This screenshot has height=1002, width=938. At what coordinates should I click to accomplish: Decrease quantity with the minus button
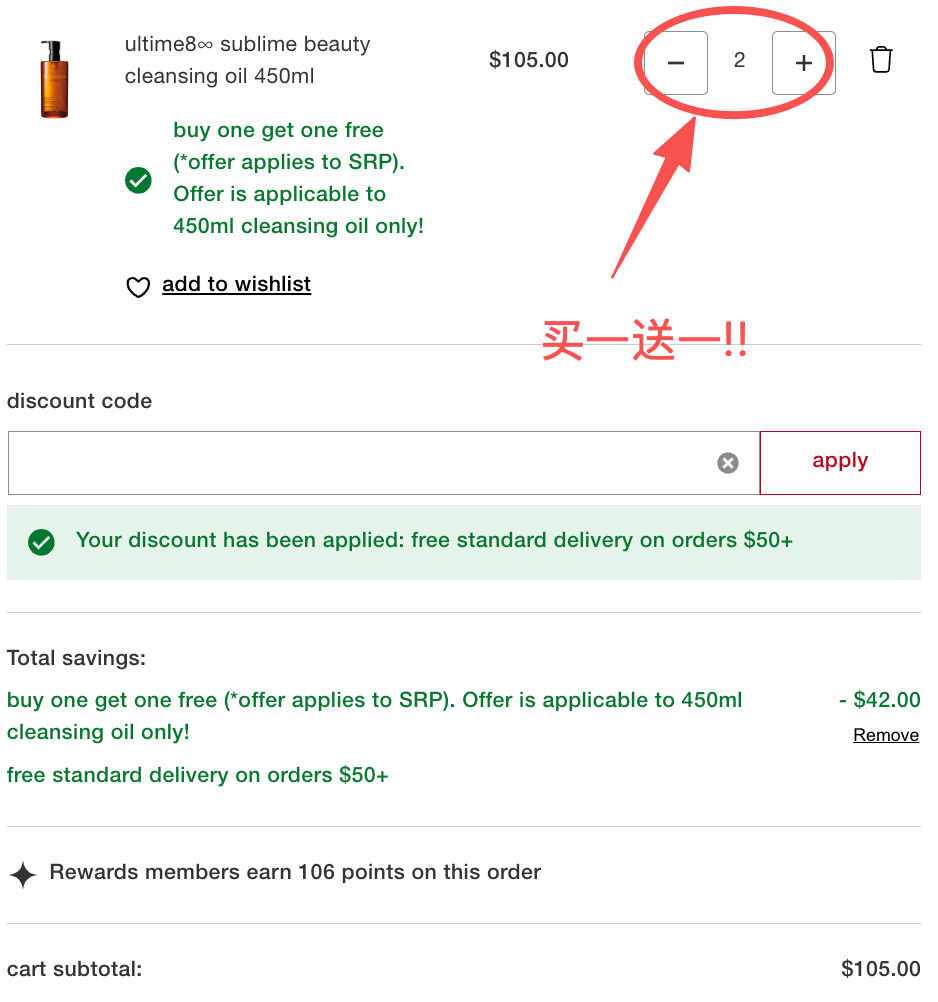pyautogui.click(x=676, y=63)
